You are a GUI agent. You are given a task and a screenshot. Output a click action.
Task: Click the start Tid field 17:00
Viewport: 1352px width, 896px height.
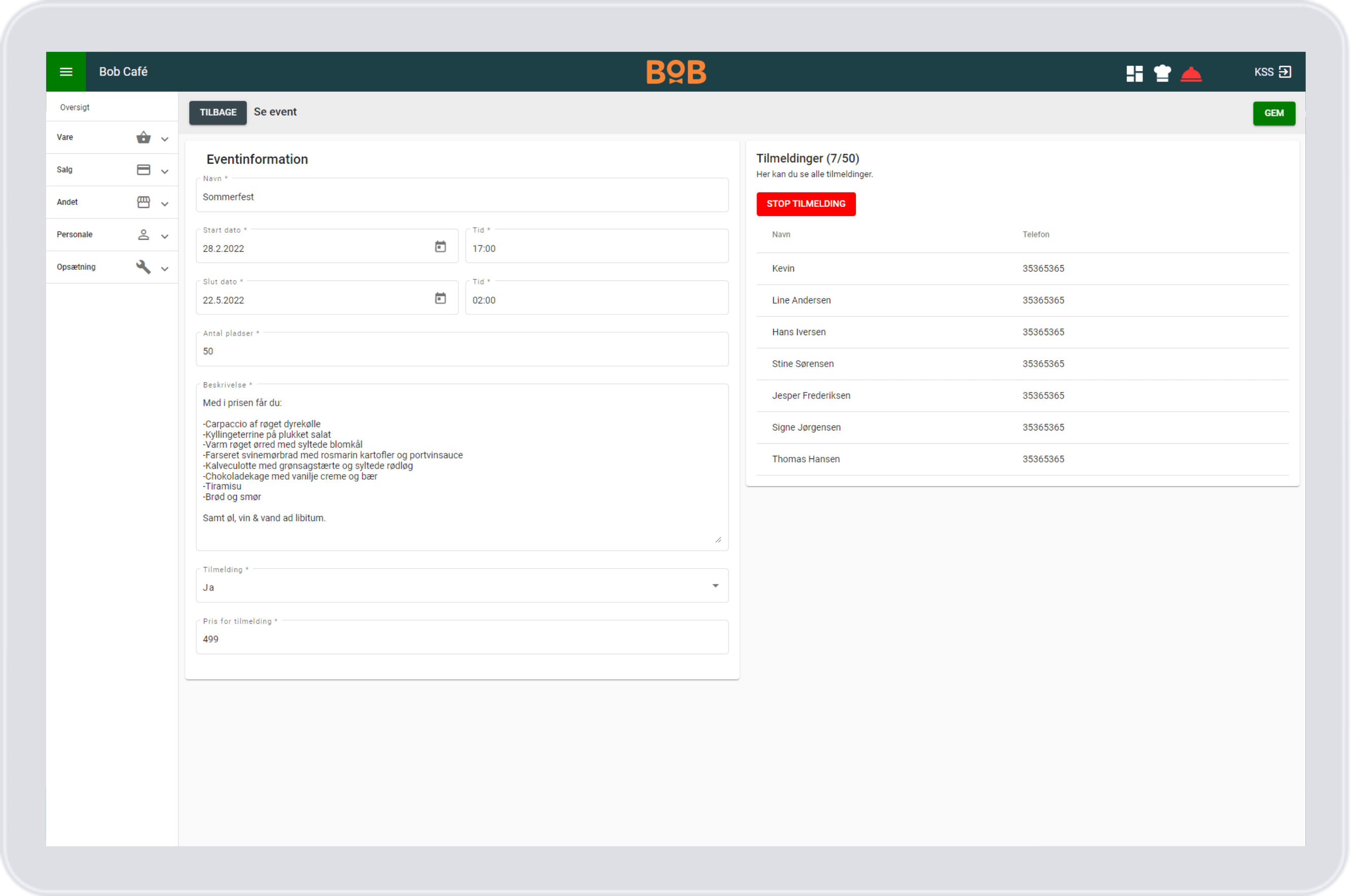coord(596,247)
